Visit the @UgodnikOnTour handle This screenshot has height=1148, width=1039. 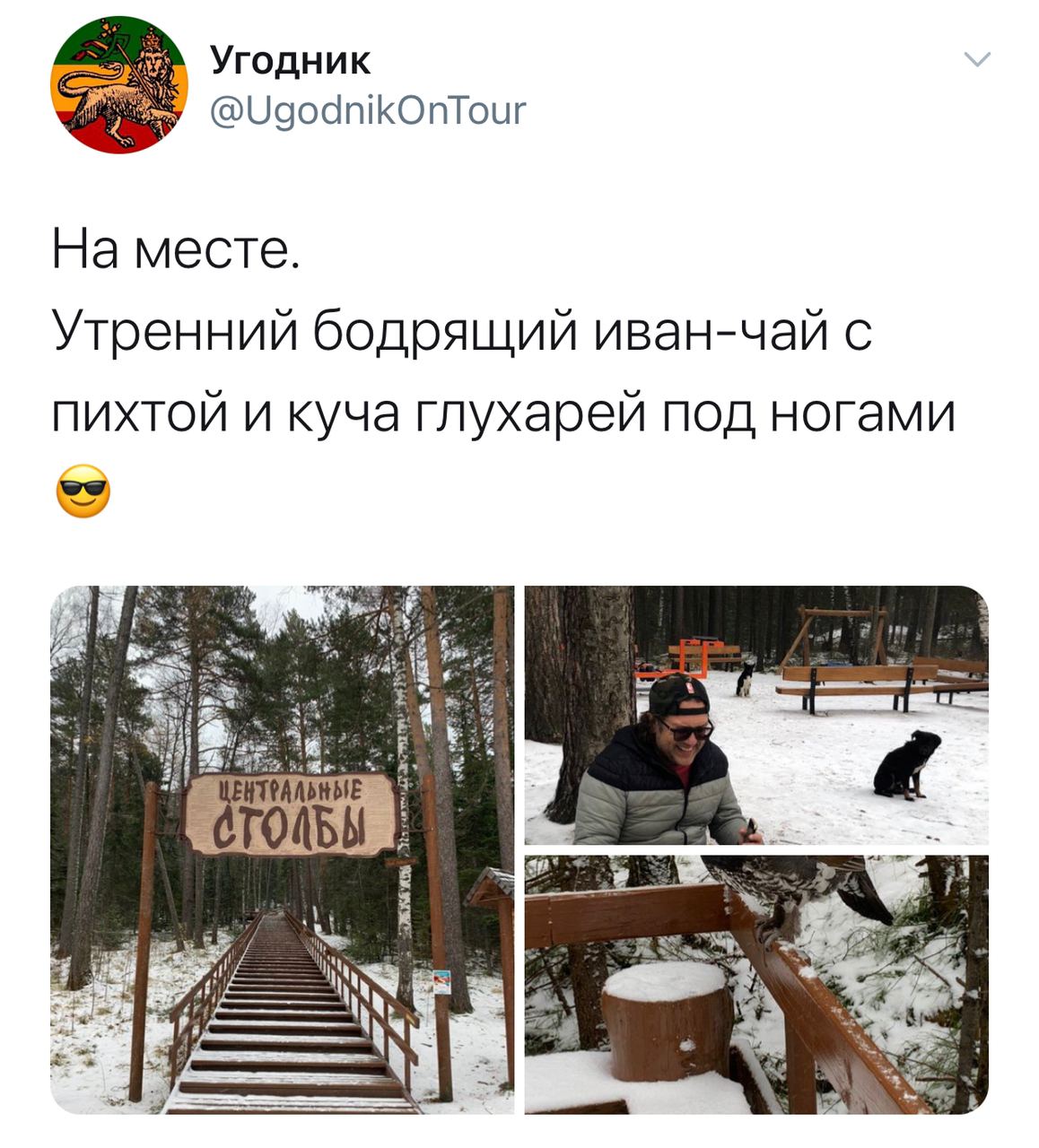tap(368, 111)
